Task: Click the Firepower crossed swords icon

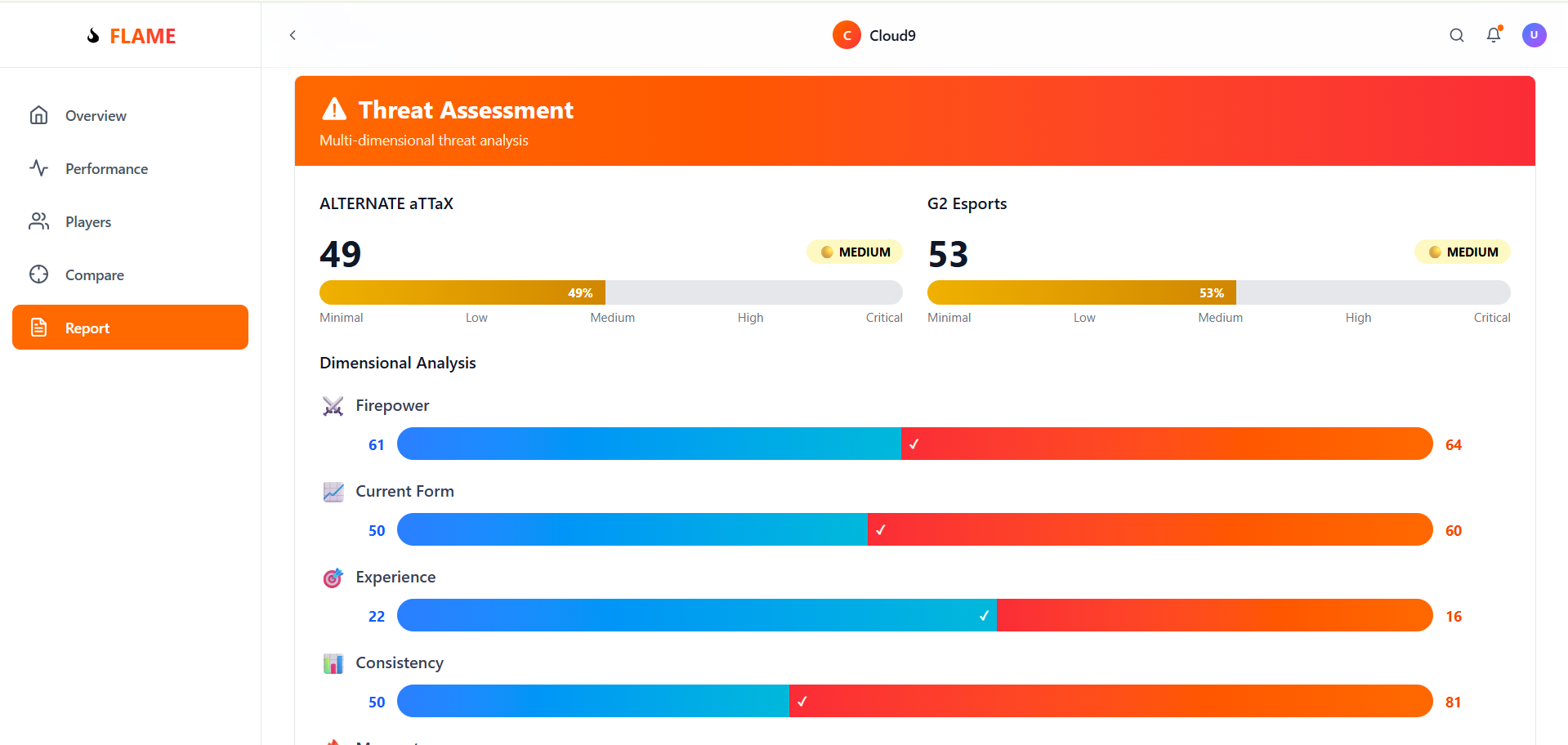Action: pos(333,406)
